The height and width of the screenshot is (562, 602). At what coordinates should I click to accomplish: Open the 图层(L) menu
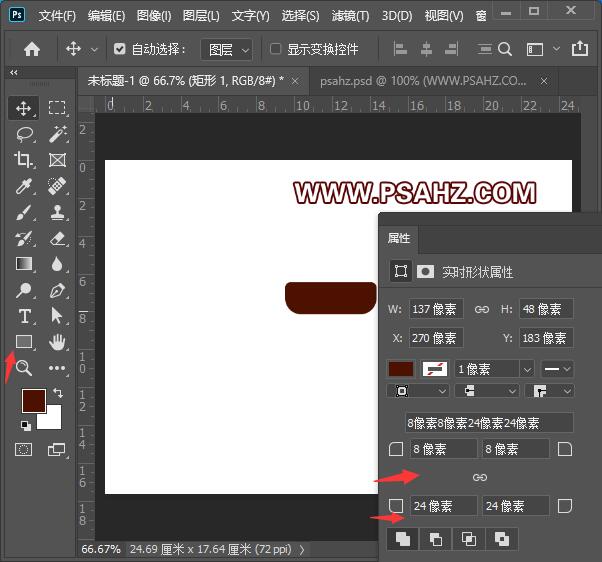(201, 16)
